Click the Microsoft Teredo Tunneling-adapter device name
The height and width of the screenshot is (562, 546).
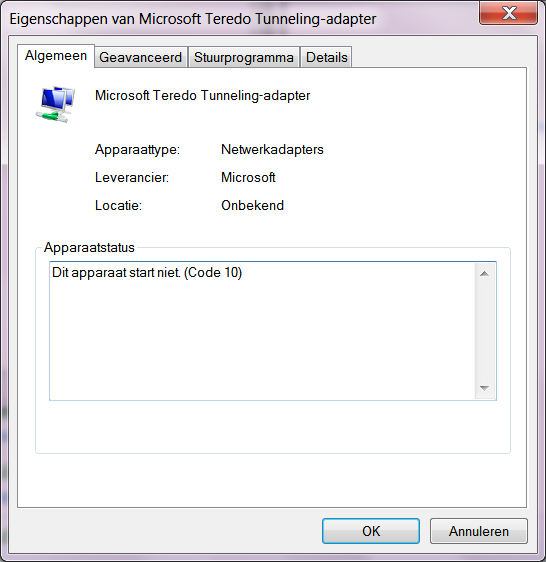(x=203, y=96)
